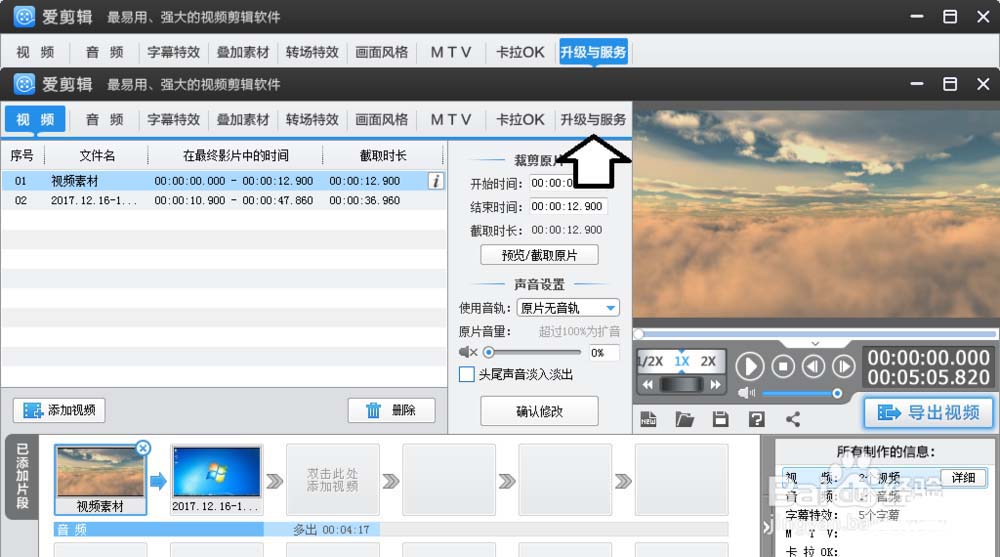Select row 01 视频素材 in list
1000x557 pixels.
tap(223, 181)
